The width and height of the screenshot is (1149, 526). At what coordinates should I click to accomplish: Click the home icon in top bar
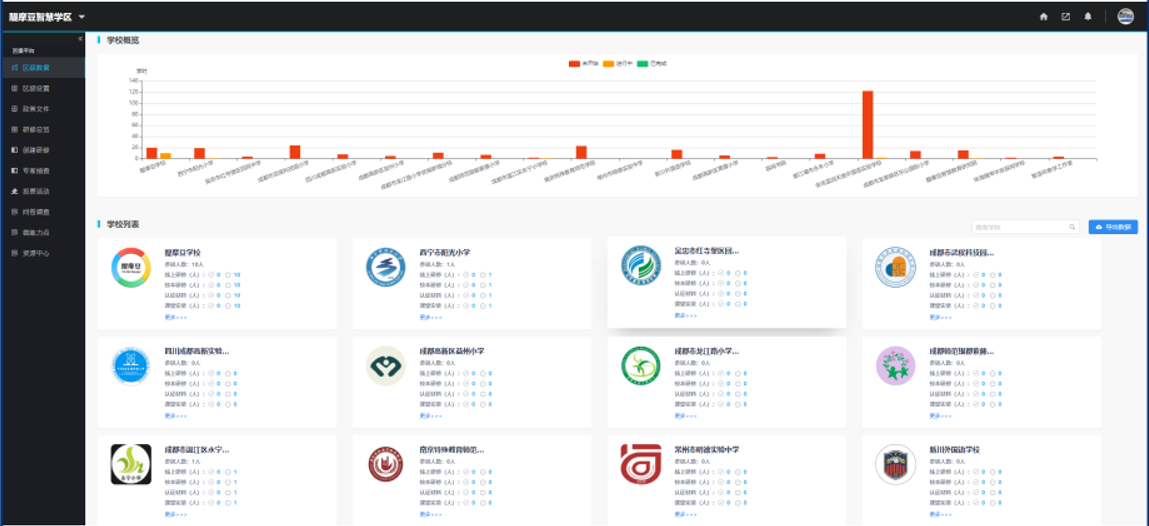1044,16
